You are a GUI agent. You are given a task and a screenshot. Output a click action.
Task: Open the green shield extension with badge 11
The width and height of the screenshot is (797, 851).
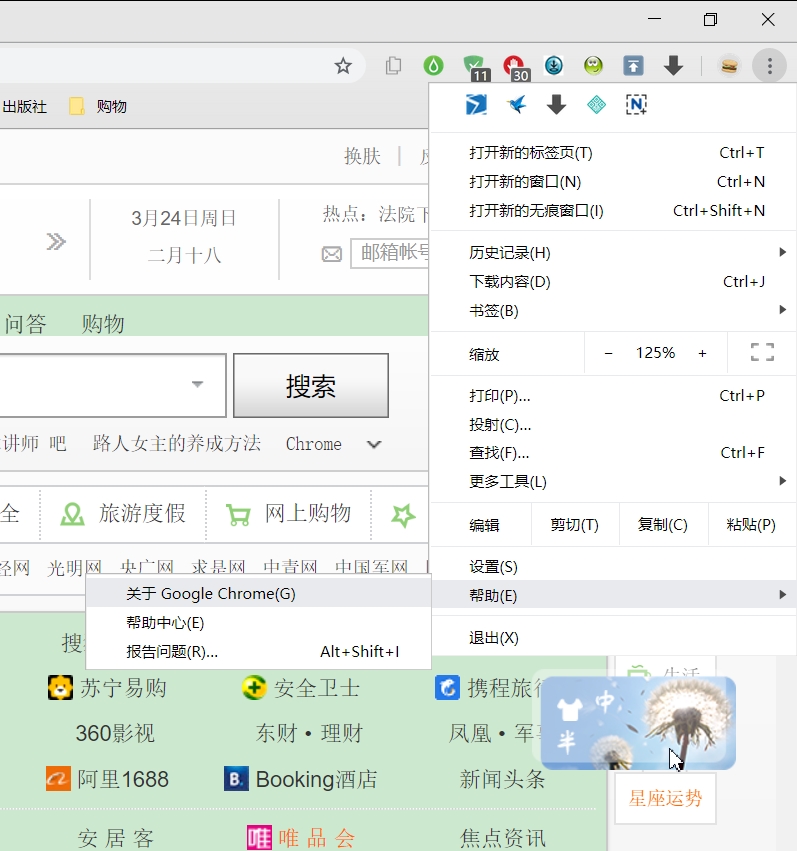pos(475,67)
